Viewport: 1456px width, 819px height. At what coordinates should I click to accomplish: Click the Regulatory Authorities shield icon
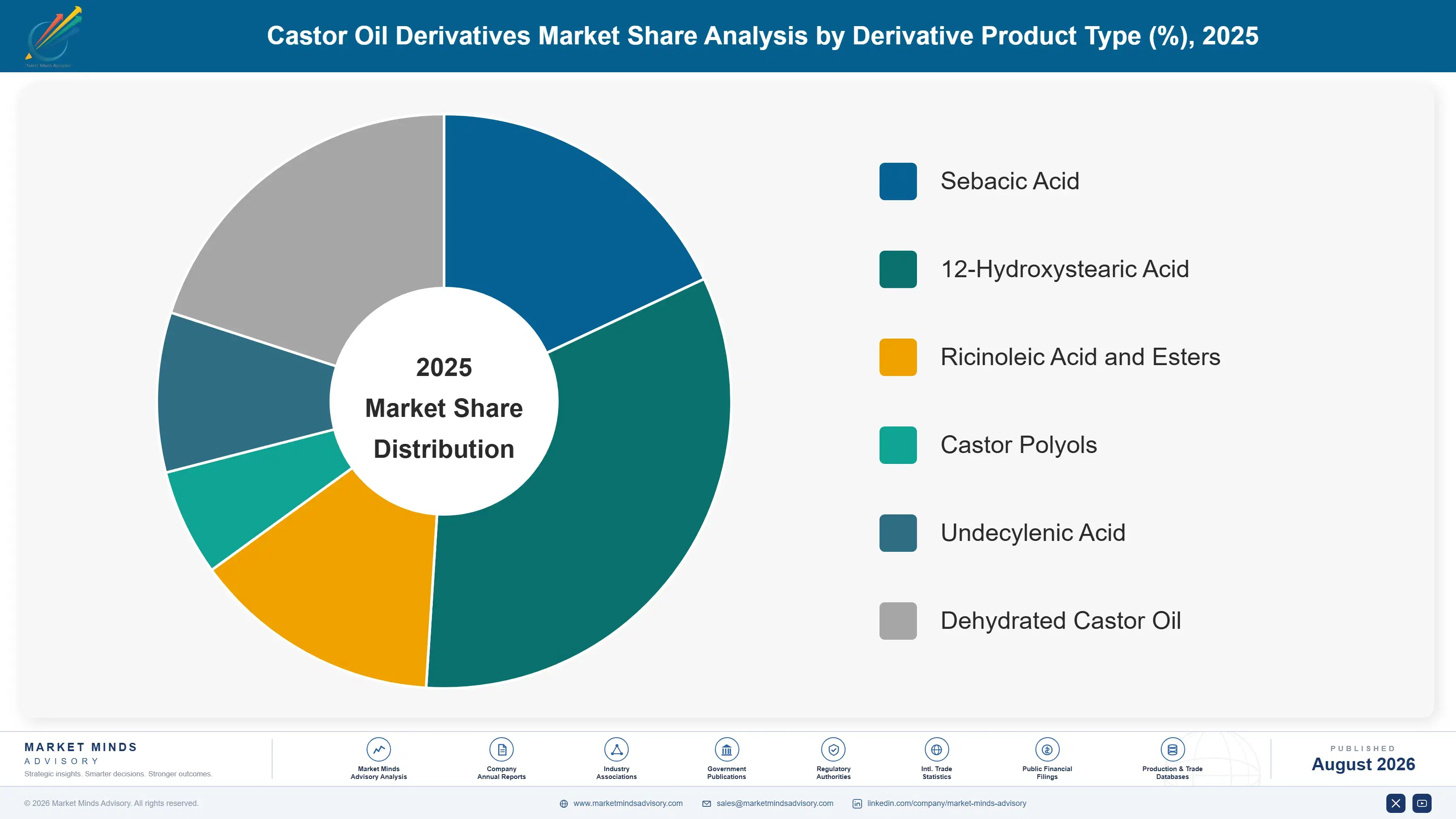coord(833,749)
